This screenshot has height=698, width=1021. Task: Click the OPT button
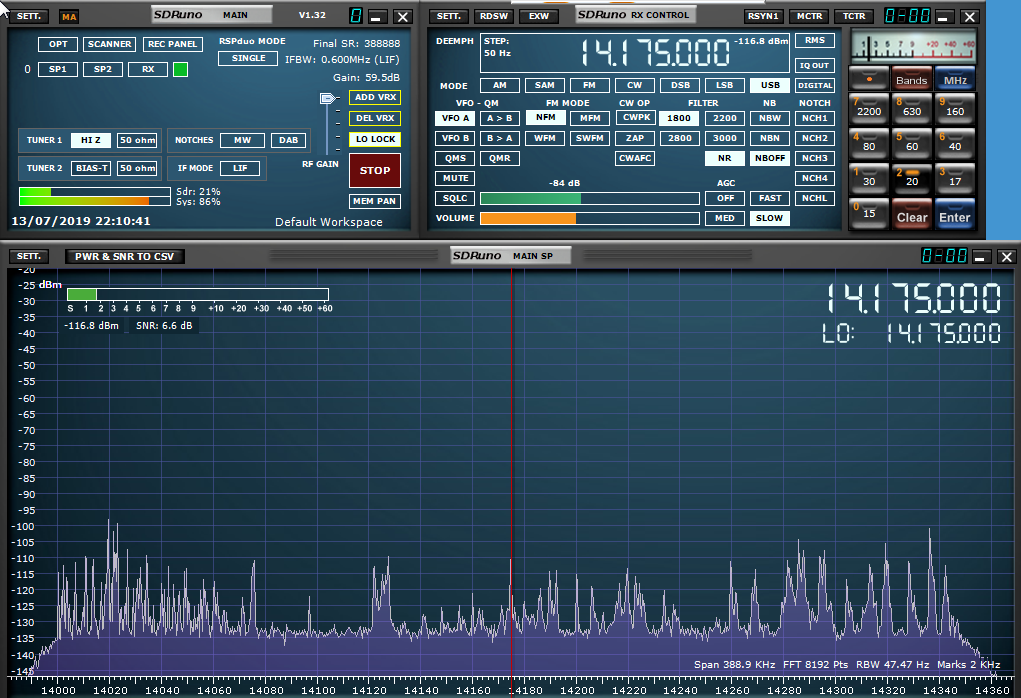click(58, 44)
